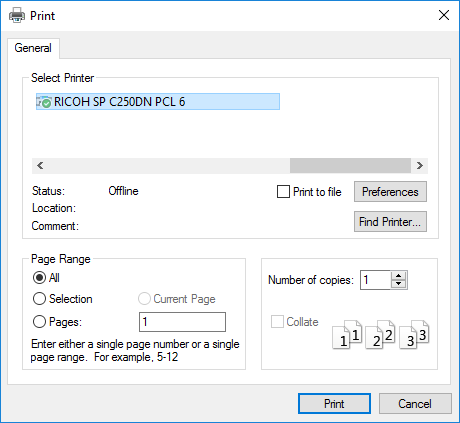Viewport: 460px width, 423px height.
Task: Open printer Preferences
Action: pos(390,192)
